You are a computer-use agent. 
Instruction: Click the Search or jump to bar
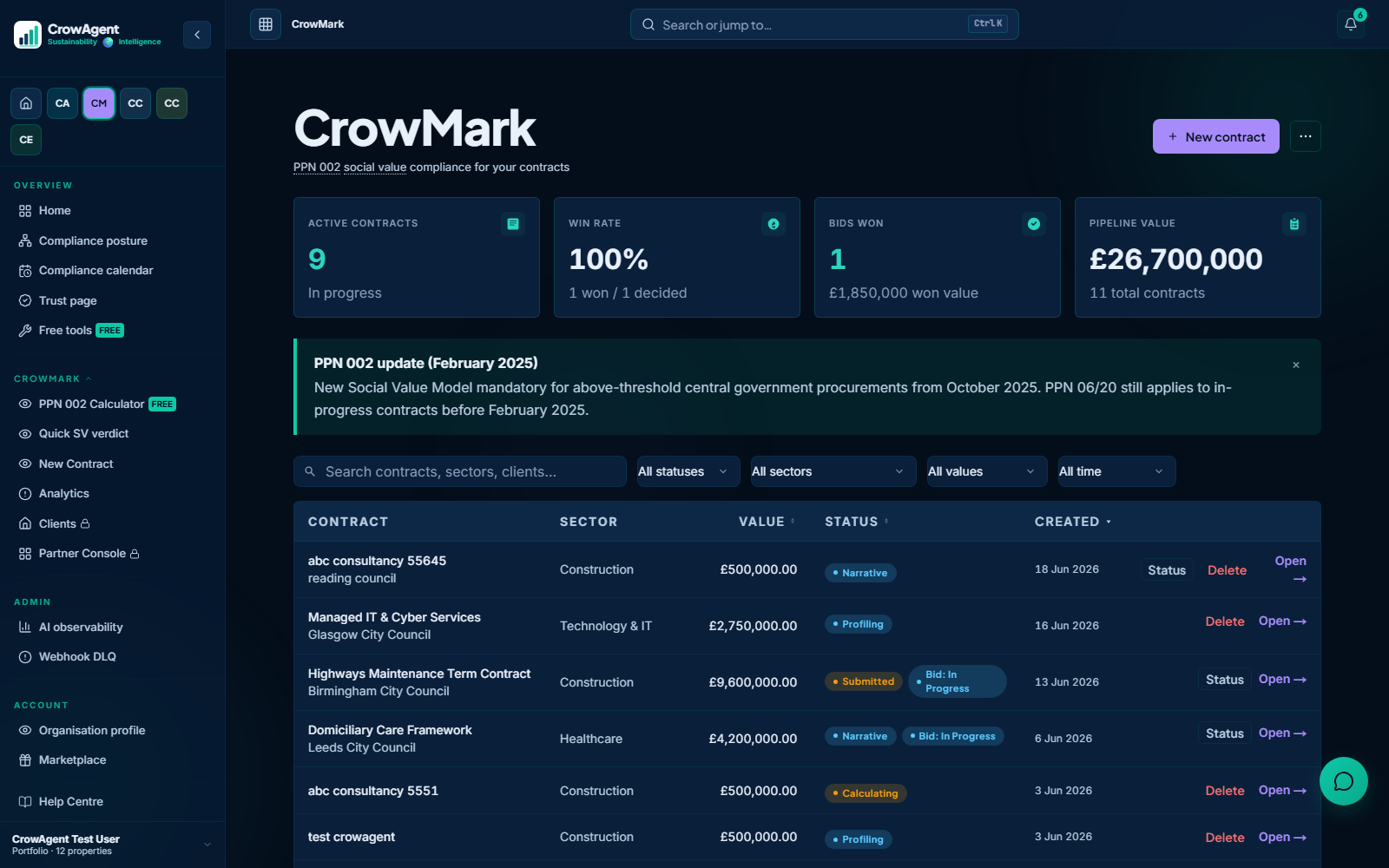[x=825, y=24]
